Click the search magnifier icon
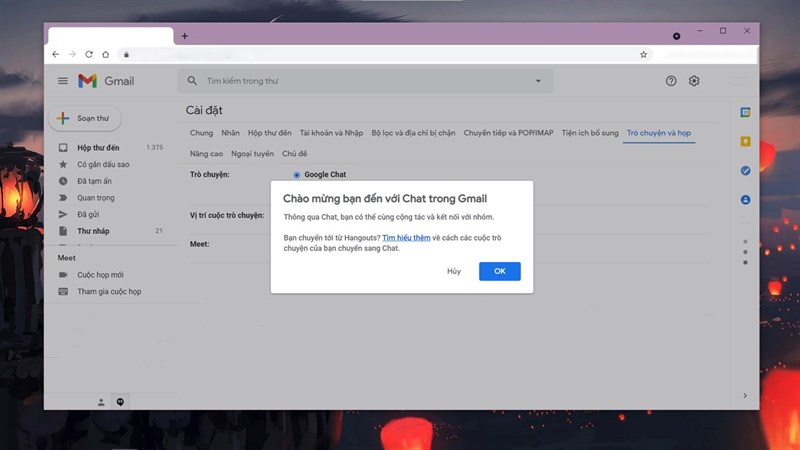The width and height of the screenshot is (800, 450). [x=192, y=81]
